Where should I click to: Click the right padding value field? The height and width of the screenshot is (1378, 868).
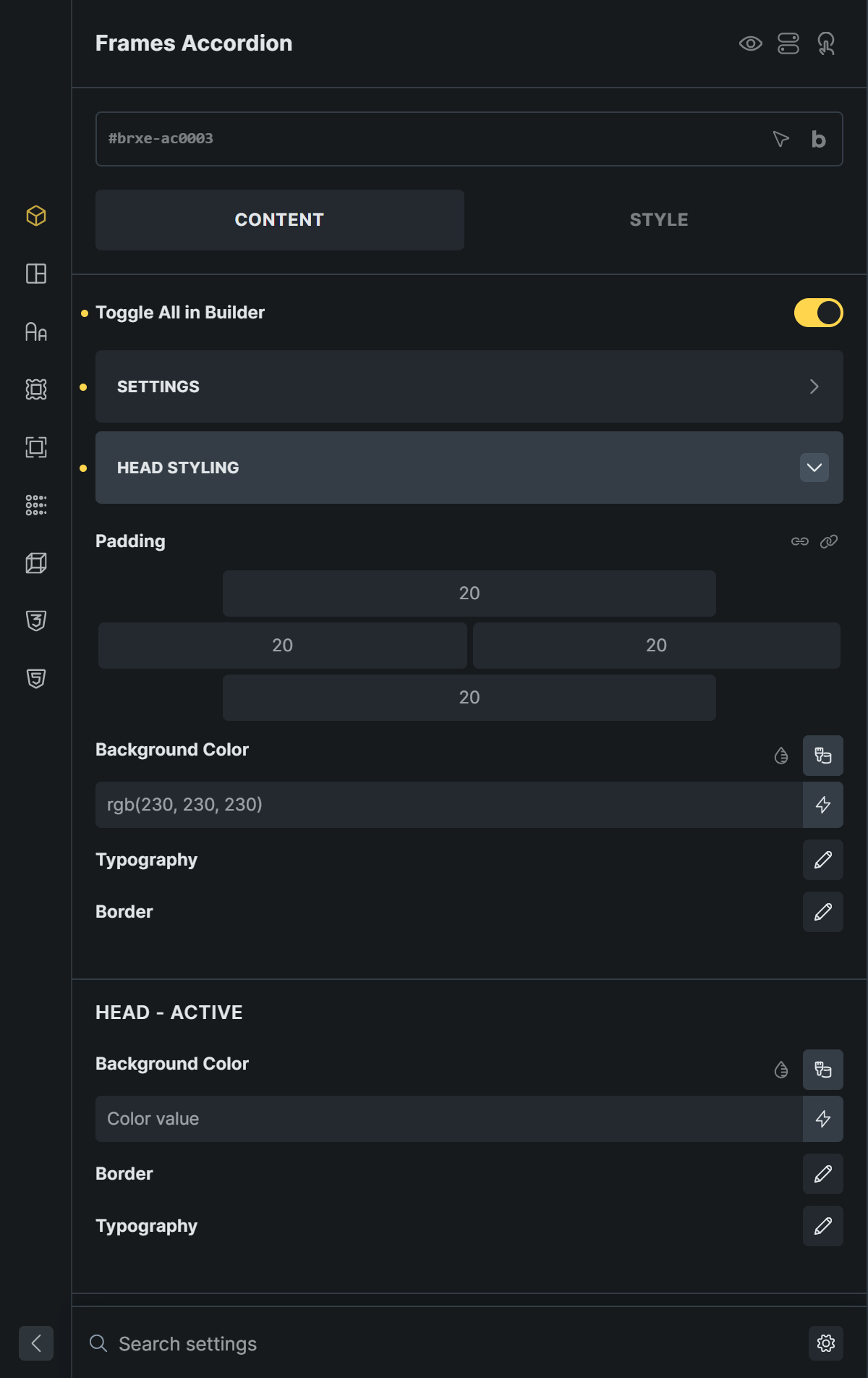[x=657, y=646]
